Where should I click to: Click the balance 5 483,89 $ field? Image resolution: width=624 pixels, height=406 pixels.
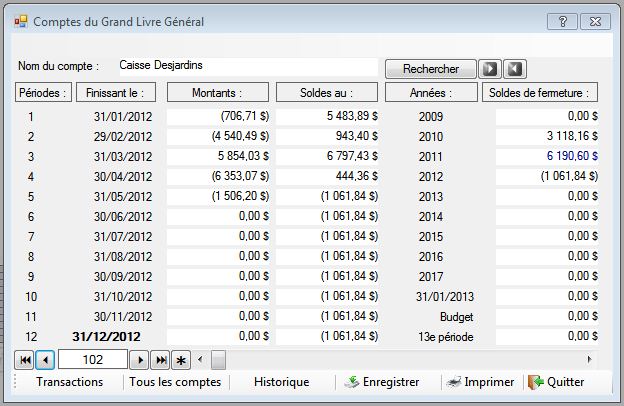coord(327,116)
